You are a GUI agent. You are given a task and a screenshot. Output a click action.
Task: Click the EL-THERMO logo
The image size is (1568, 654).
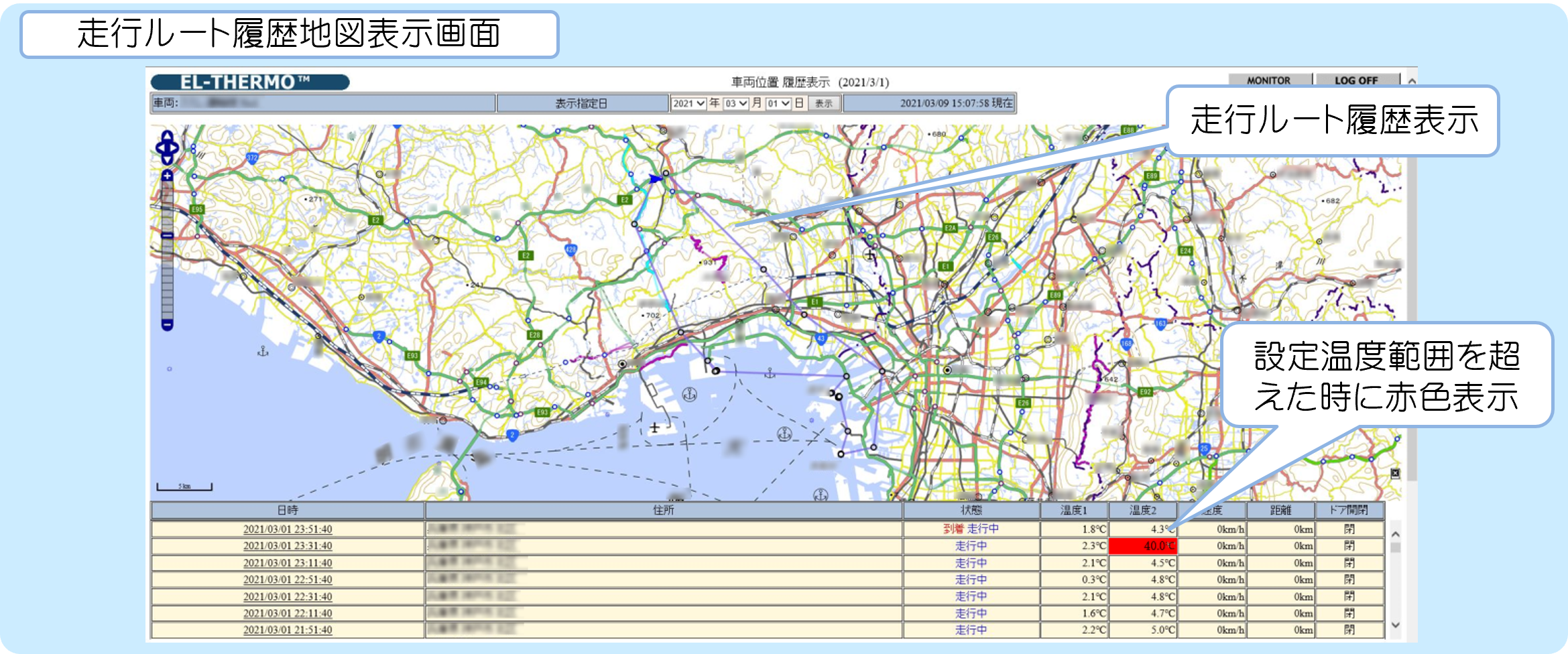click(x=250, y=82)
